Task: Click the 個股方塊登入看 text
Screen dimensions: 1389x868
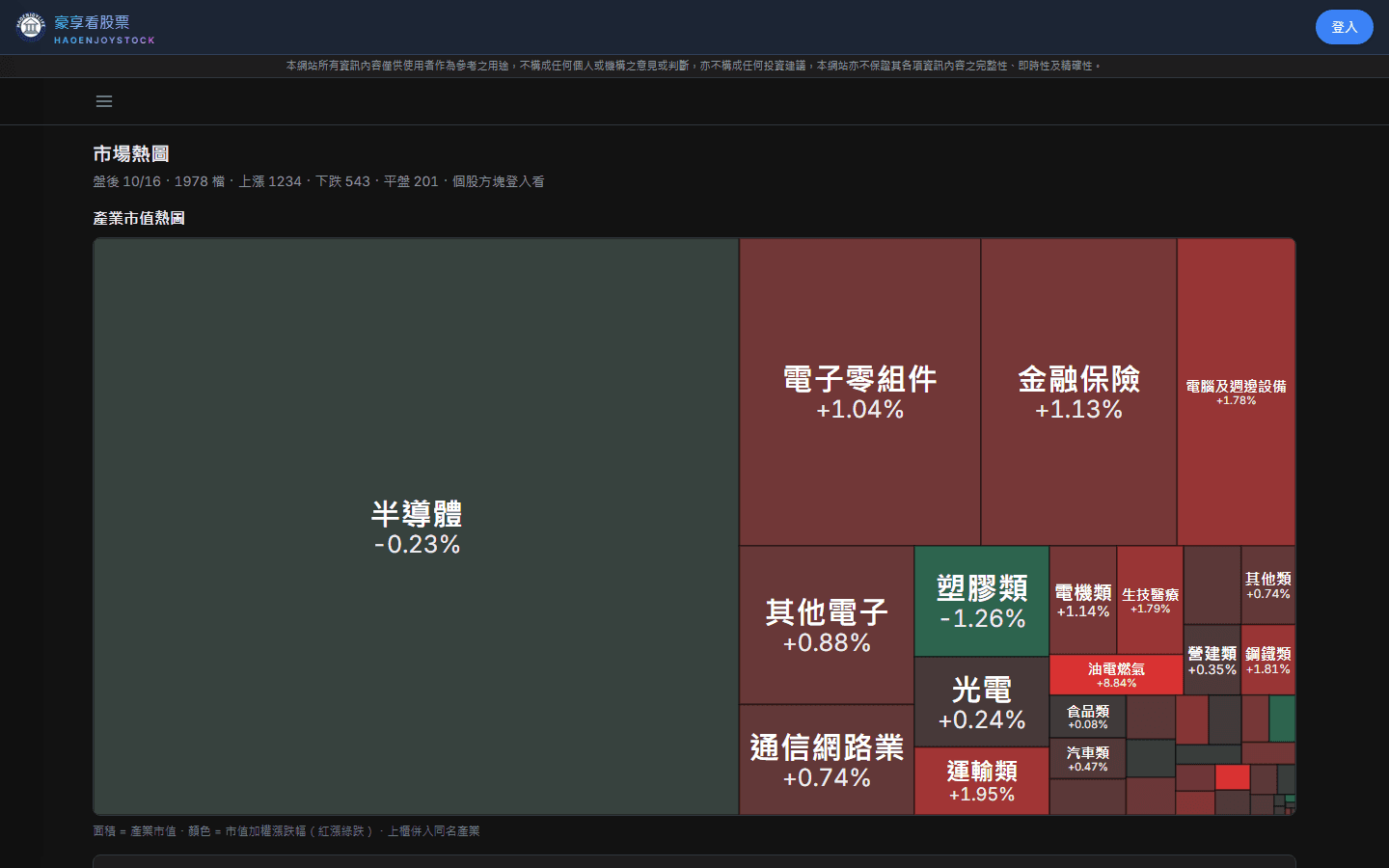Action: (x=499, y=181)
